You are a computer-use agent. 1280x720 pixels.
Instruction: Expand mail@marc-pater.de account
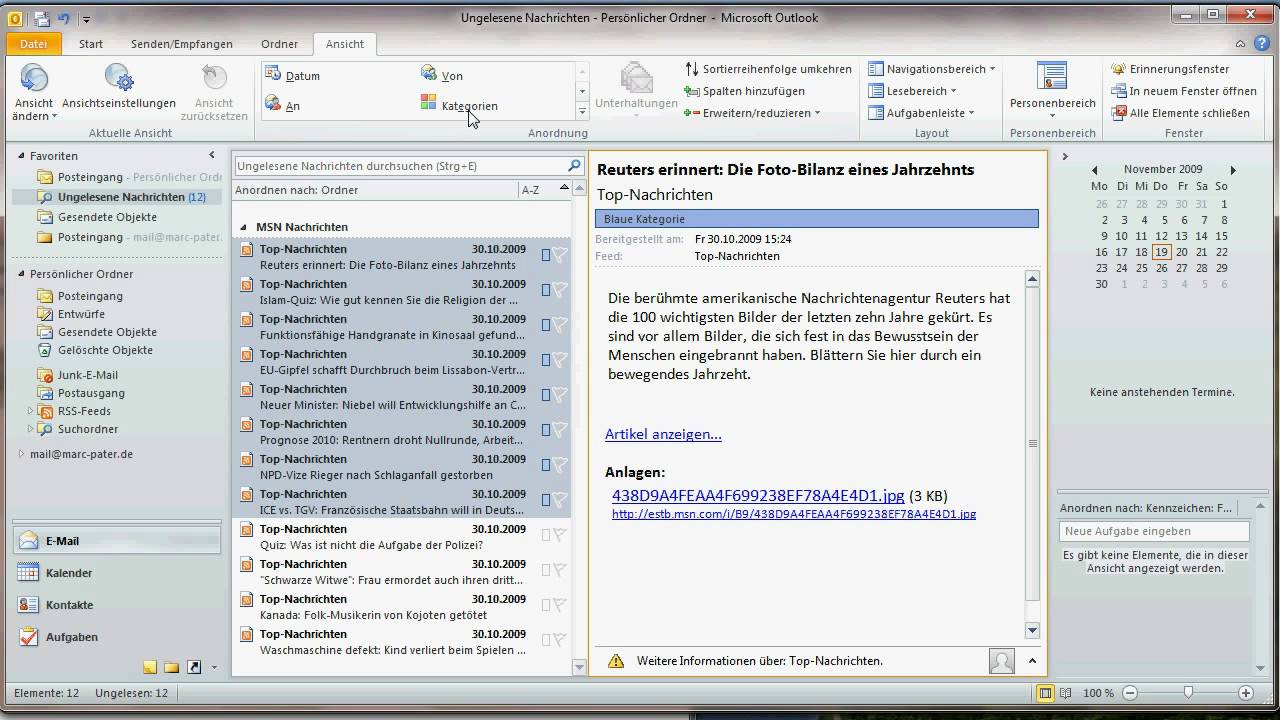22,454
